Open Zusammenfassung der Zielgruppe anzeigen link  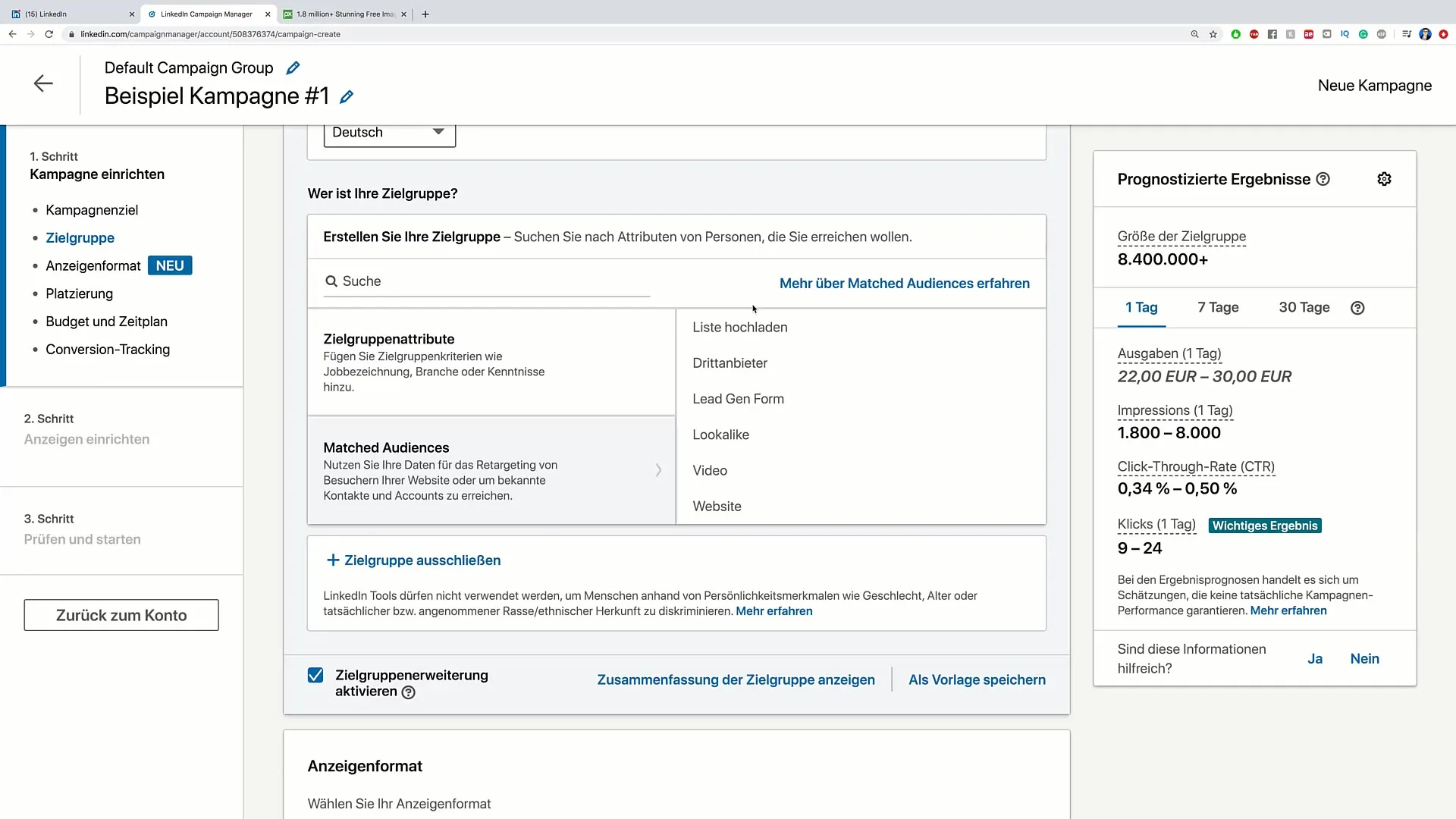736,680
